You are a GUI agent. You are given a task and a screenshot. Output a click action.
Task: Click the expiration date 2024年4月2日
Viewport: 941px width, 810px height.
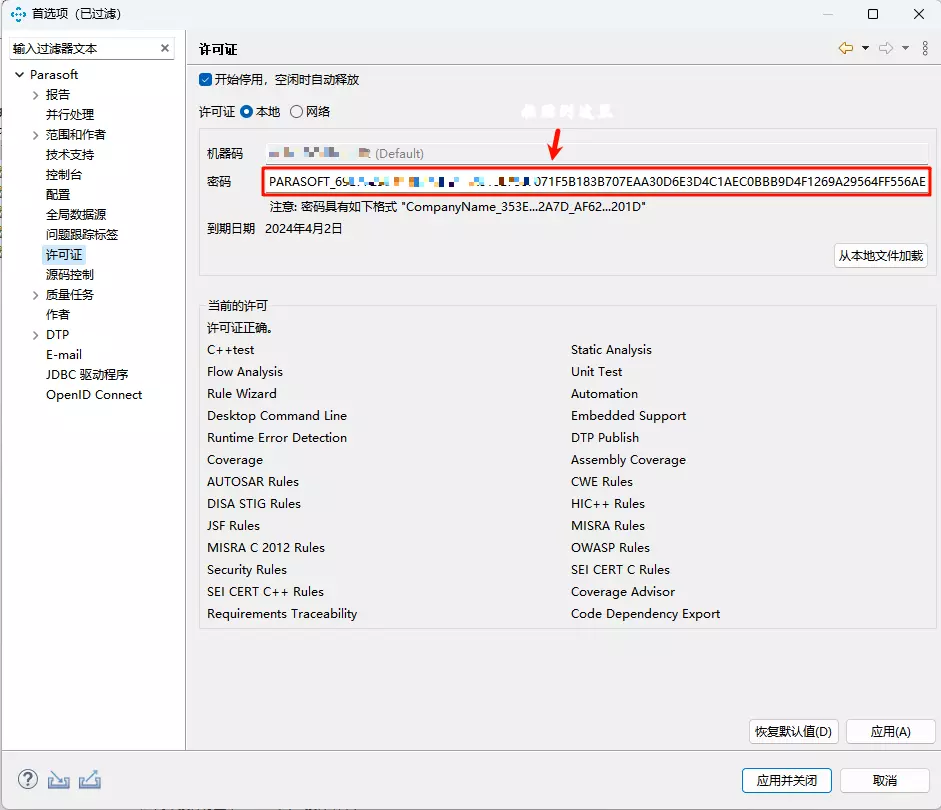coord(304,229)
